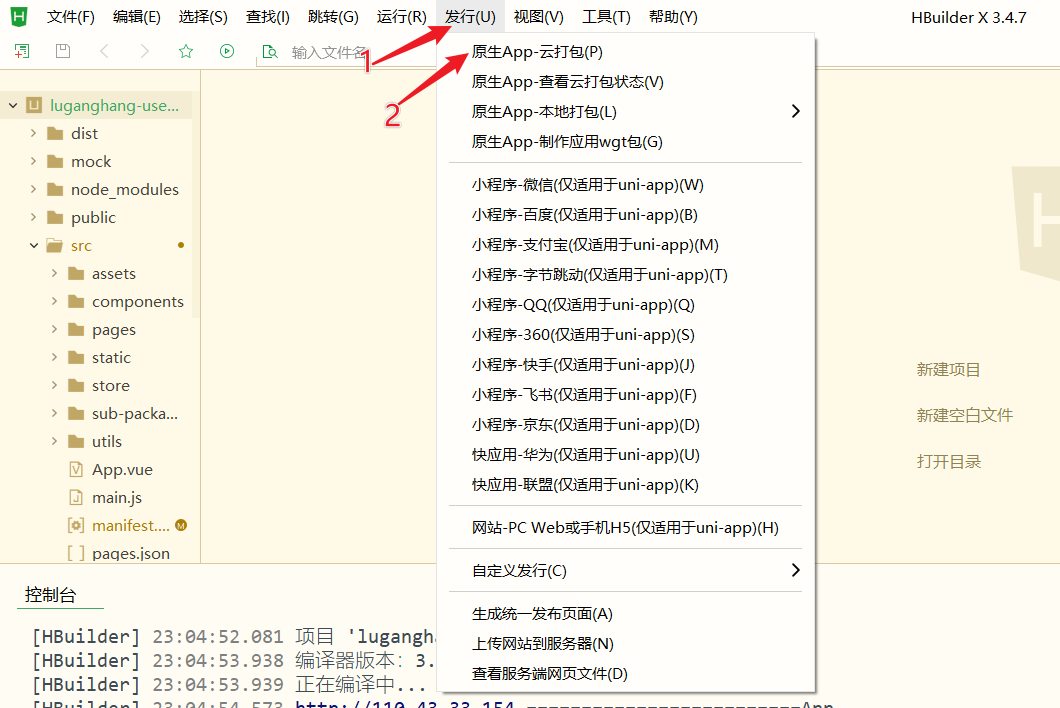Screen dimensions: 1060x708
Task: Click the 新建项目 link
Action: click(948, 370)
